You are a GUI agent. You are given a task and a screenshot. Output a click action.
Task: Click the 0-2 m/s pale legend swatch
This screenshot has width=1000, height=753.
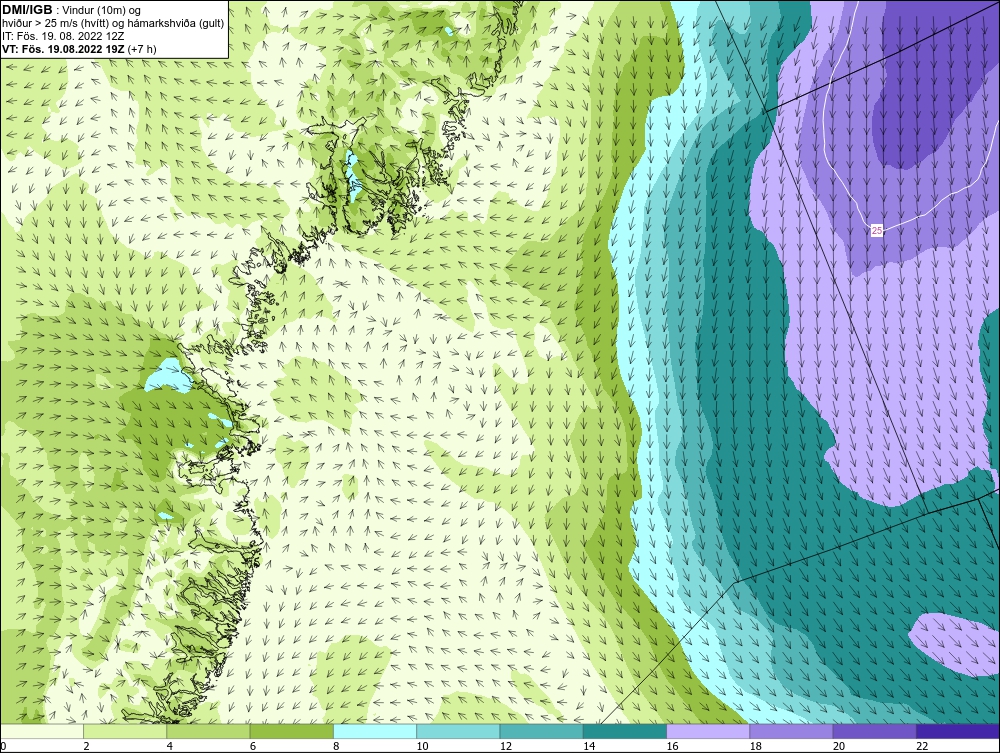[x=41, y=731]
